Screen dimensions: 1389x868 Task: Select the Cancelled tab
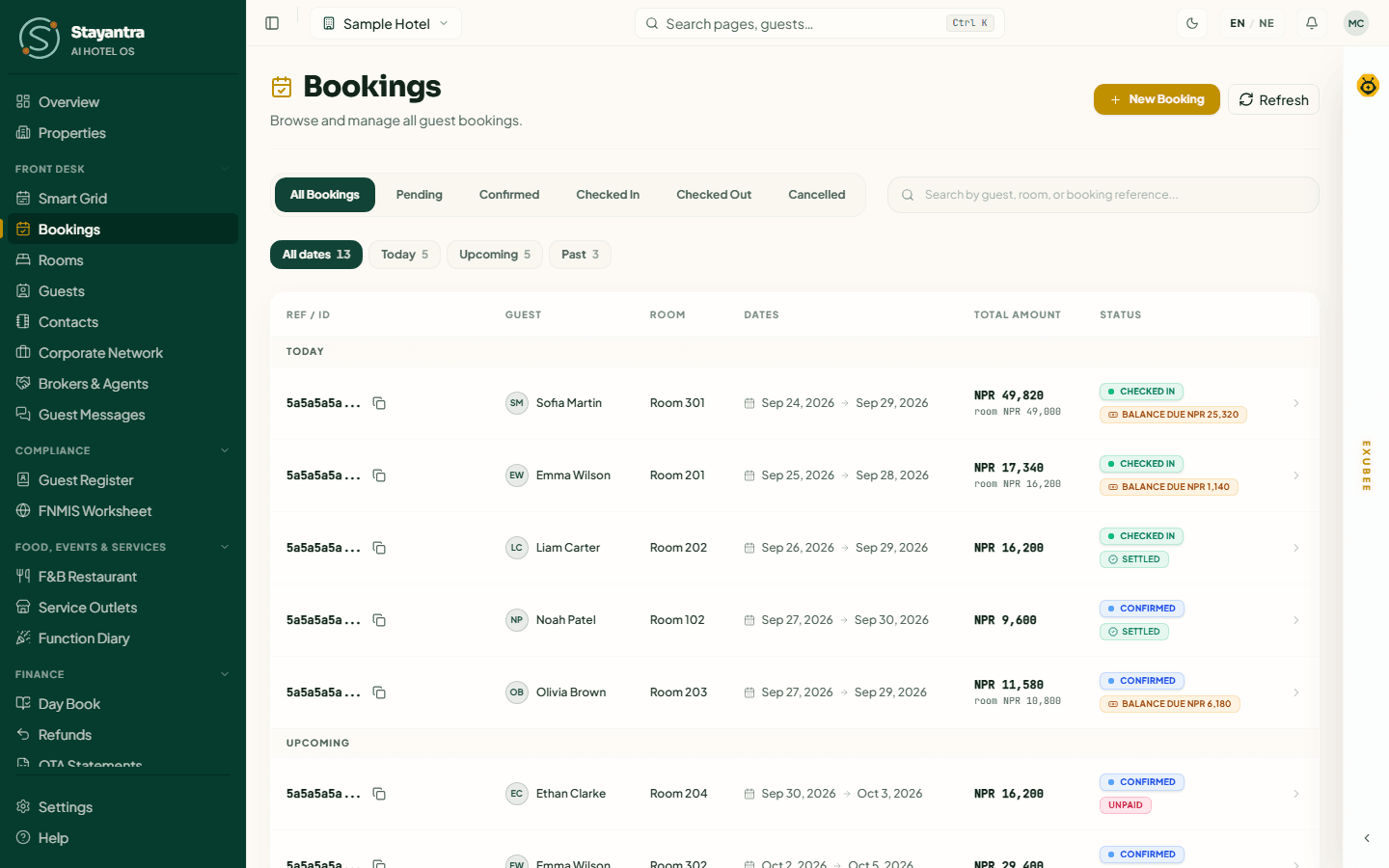(x=817, y=195)
